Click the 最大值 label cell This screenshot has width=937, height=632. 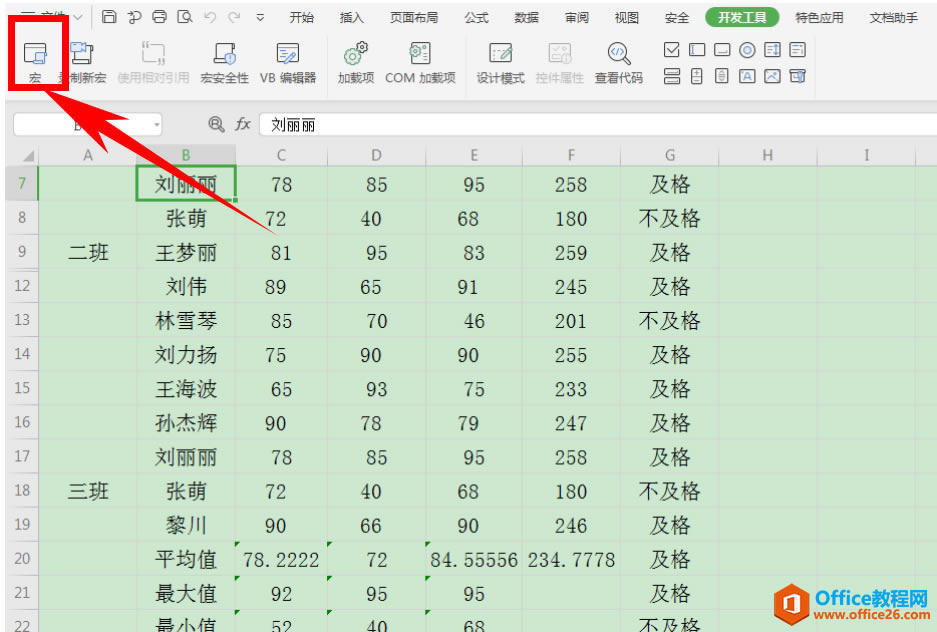coord(186,593)
